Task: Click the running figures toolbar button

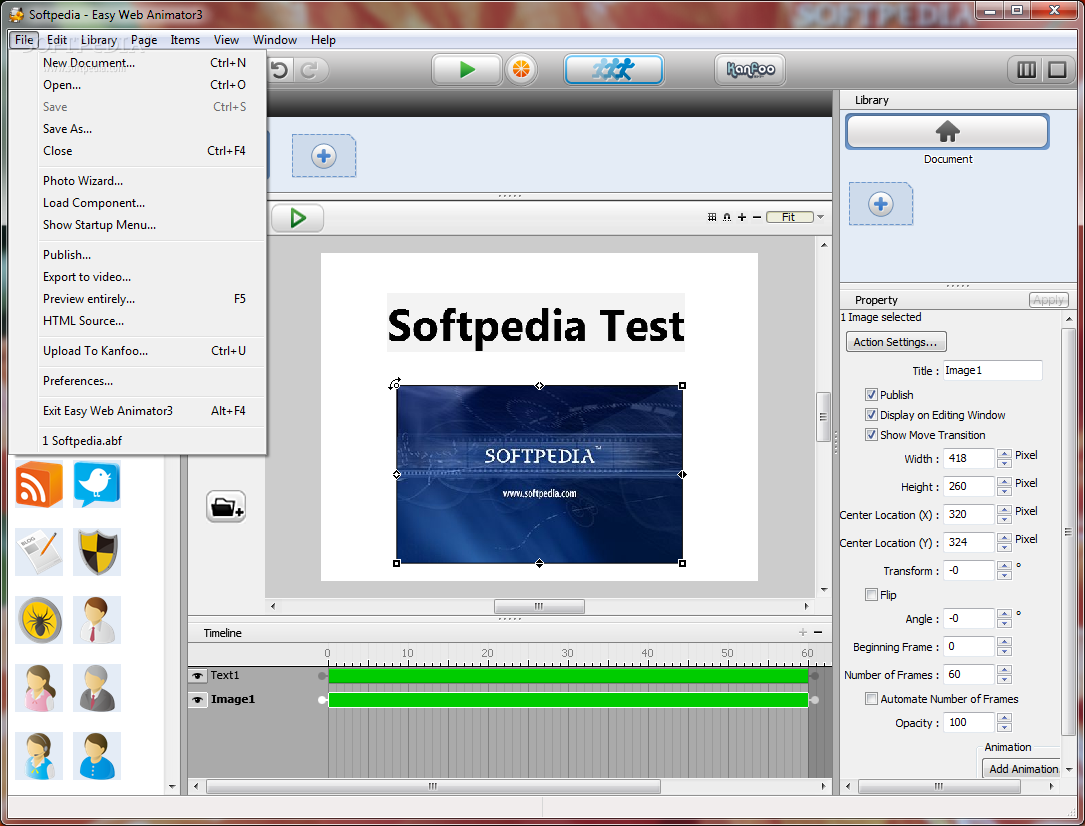Action: click(614, 70)
